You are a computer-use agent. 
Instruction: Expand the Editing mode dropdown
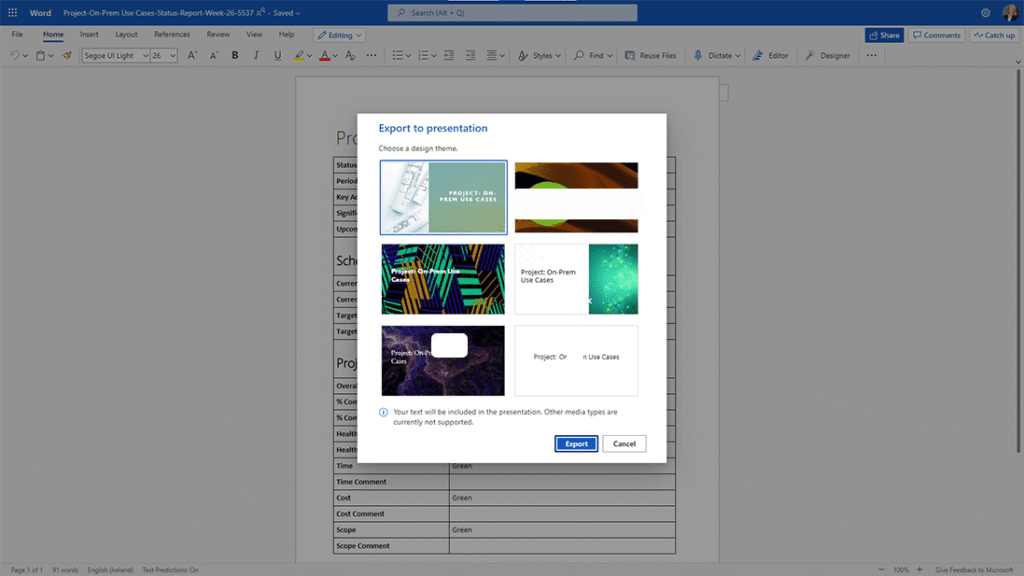point(339,35)
